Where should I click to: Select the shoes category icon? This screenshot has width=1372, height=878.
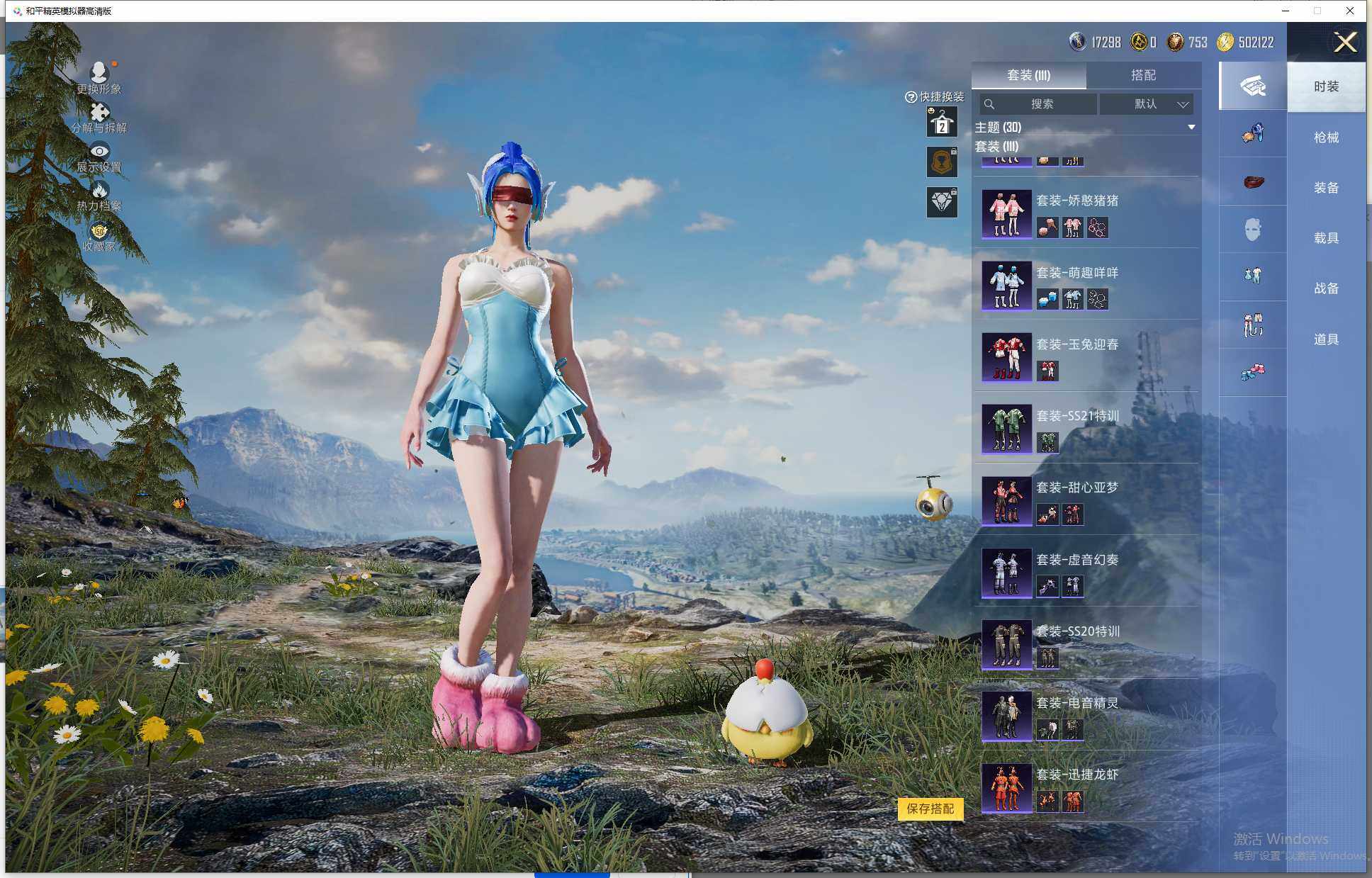click(1252, 372)
